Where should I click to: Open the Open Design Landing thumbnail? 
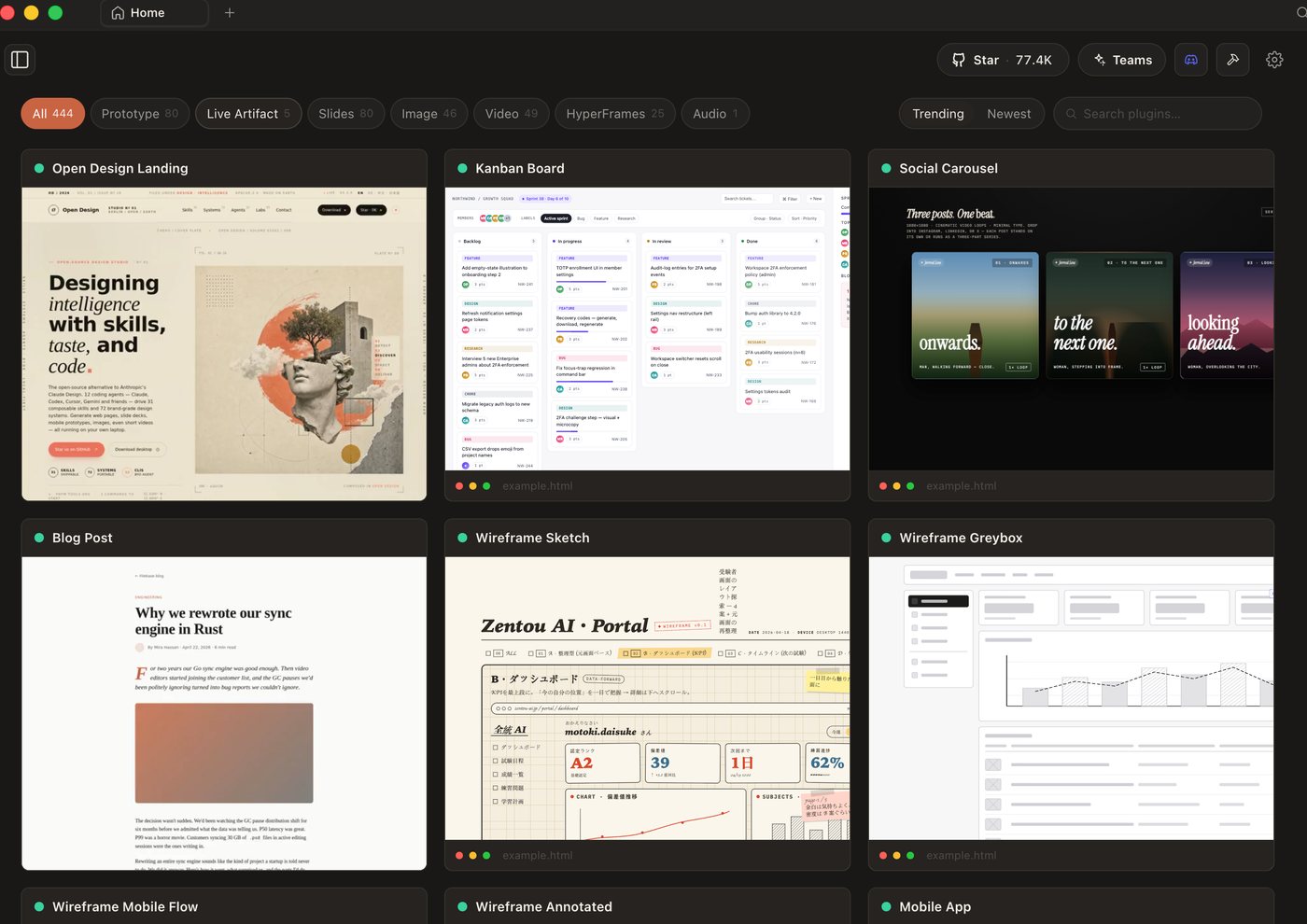(224, 343)
